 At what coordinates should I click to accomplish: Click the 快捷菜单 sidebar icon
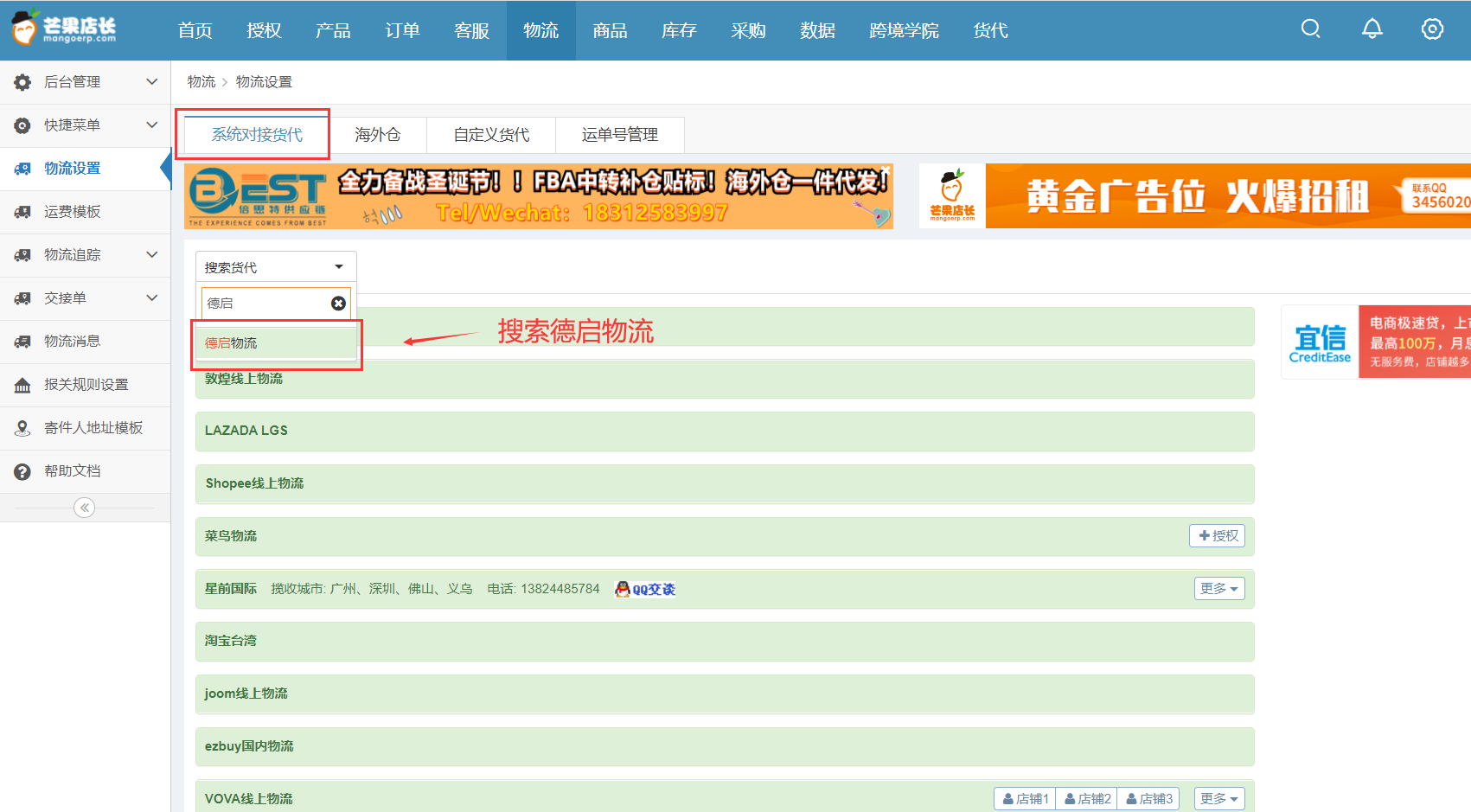[x=22, y=125]
